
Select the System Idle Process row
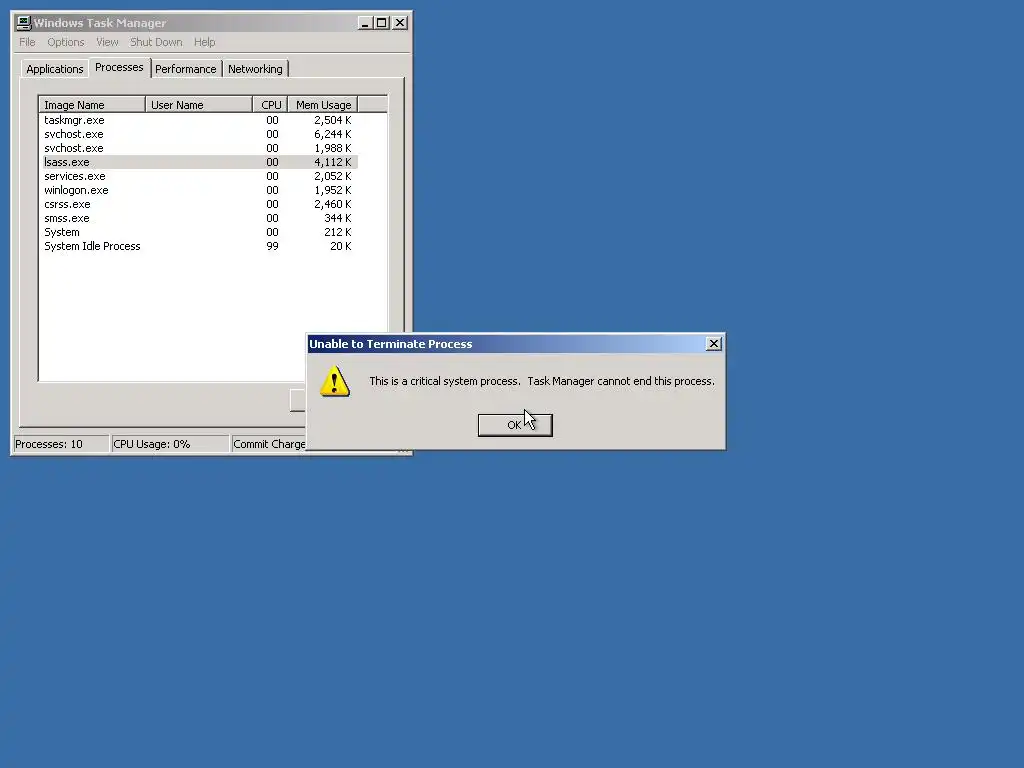(199, 246)
